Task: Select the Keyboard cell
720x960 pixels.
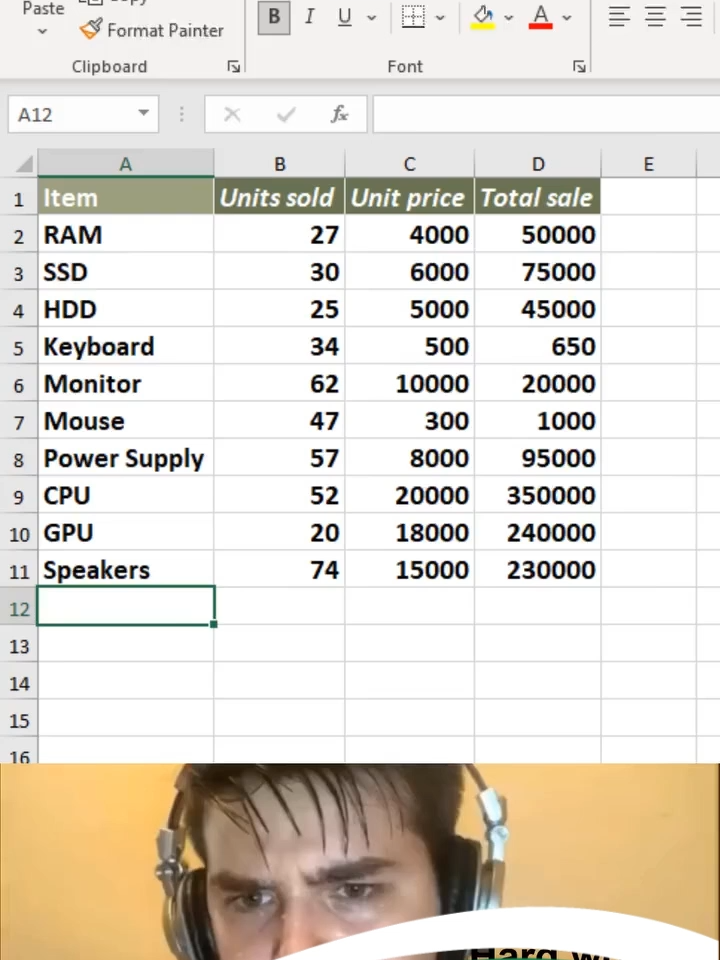Action: point(126,347)
